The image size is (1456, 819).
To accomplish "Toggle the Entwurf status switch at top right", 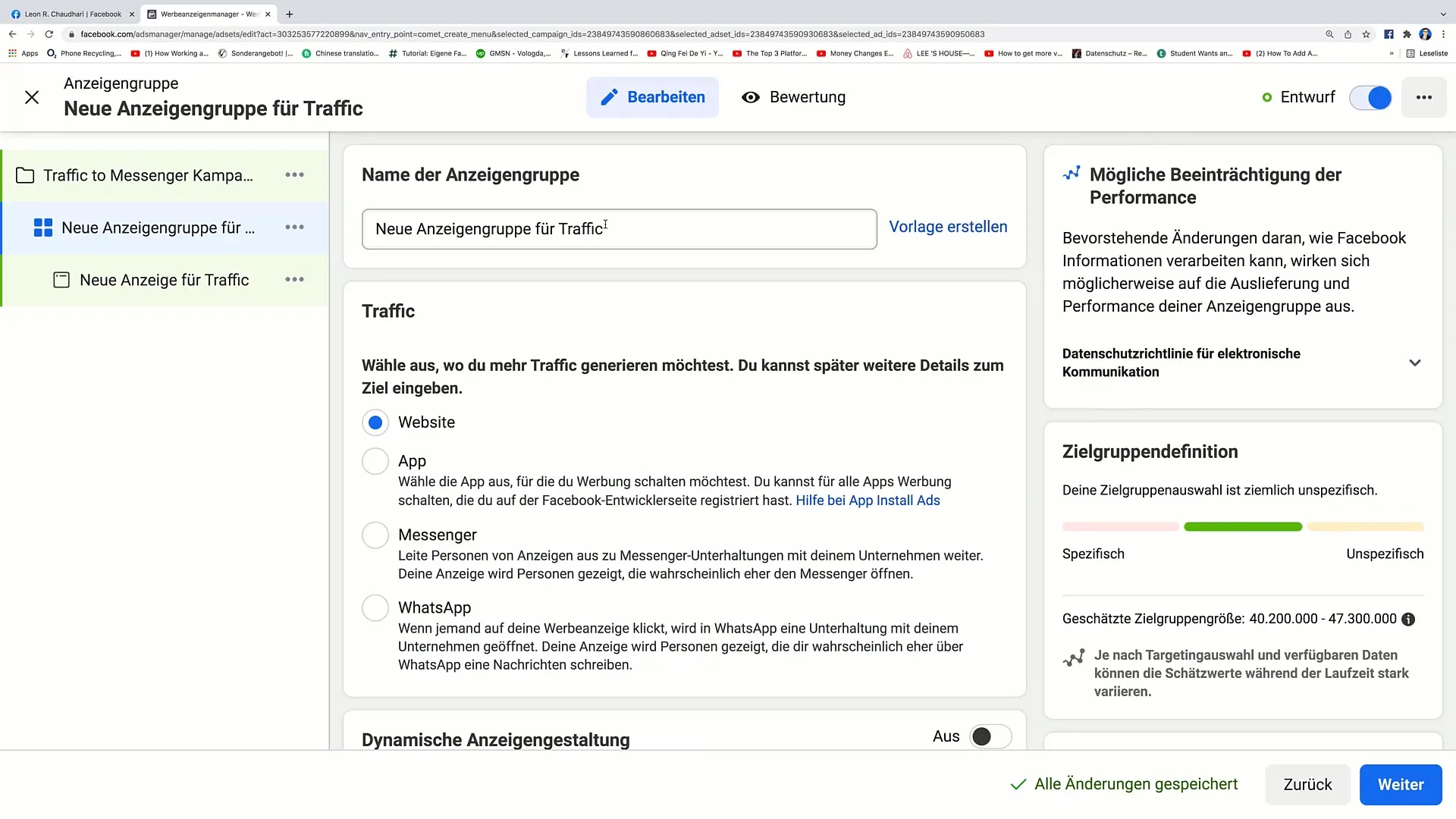I will pyautogui.click(x=1373, y=97).
